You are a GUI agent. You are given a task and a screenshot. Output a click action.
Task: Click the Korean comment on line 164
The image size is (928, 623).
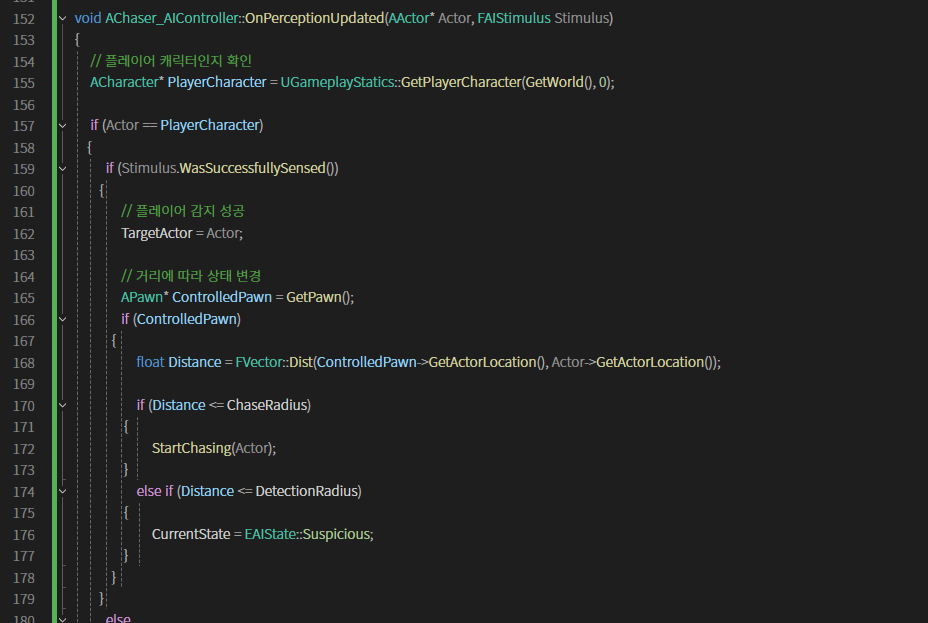[x=191, y=276]
